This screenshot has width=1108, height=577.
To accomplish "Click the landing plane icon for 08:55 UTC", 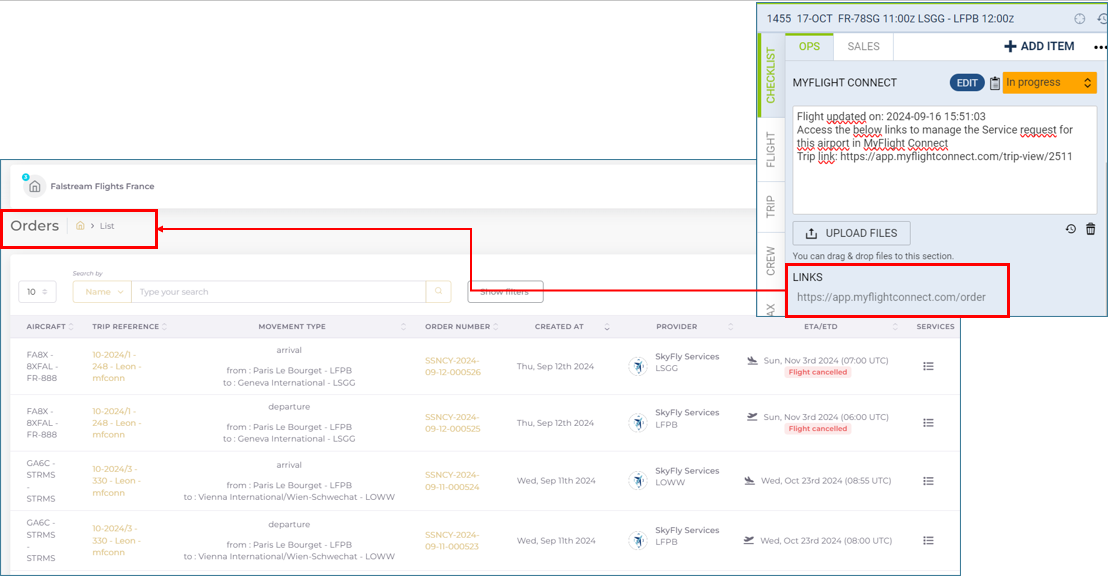I will point(749,481).
